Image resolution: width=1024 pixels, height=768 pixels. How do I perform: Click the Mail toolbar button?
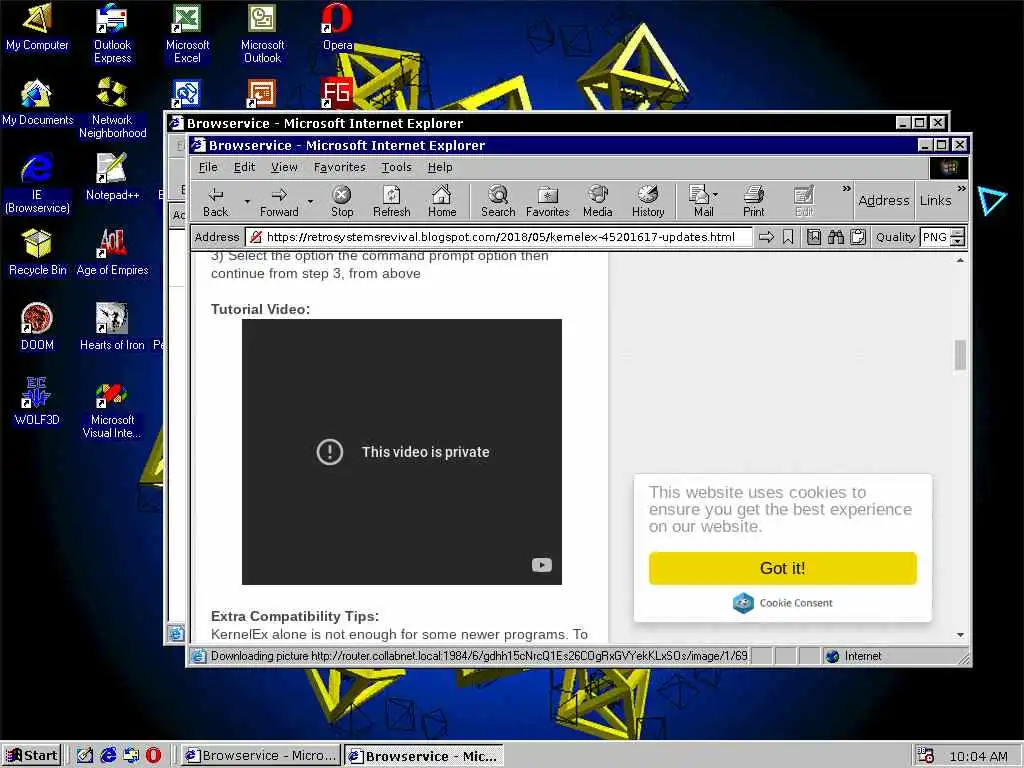pos(699,201)
